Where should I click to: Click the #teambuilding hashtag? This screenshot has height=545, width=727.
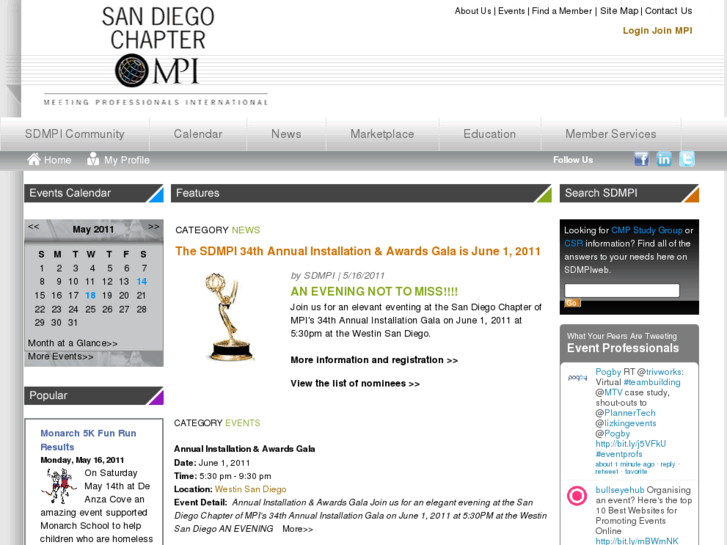pos(652,382)
